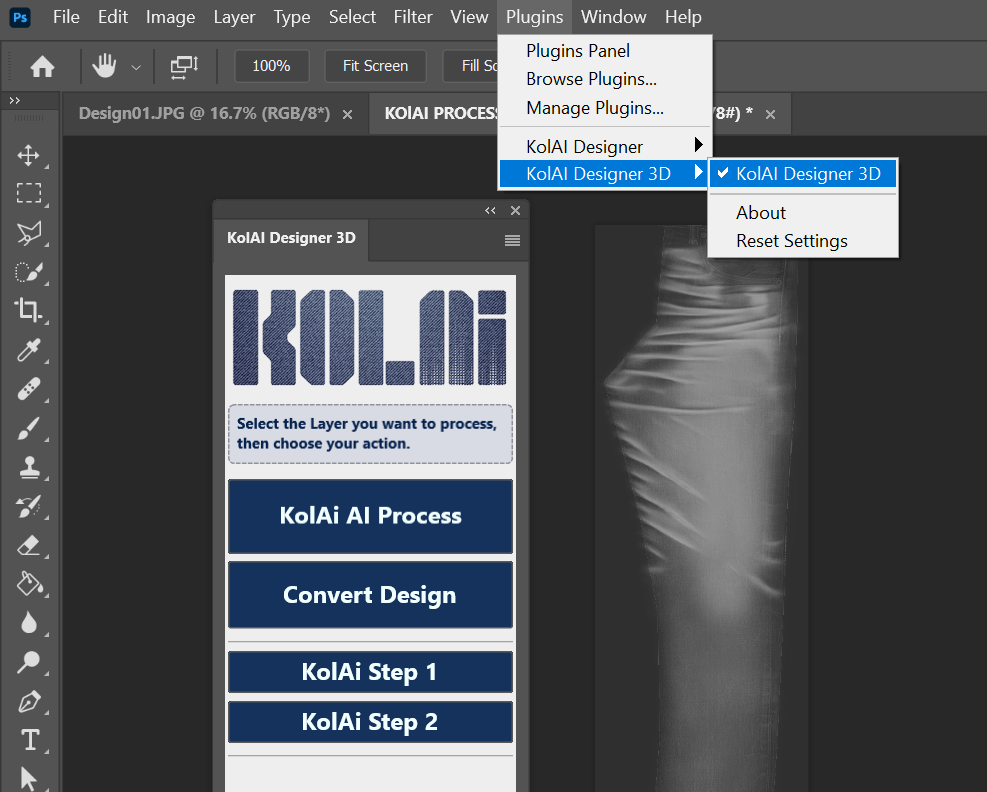The width and height of the screenshot is (987, 792).
Task: Open the File menu
Action: 66,17
